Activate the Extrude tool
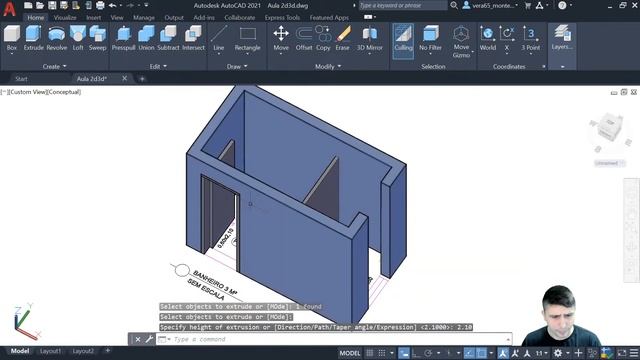This screenshot has height=360, width=640. [x=33, y=38]
